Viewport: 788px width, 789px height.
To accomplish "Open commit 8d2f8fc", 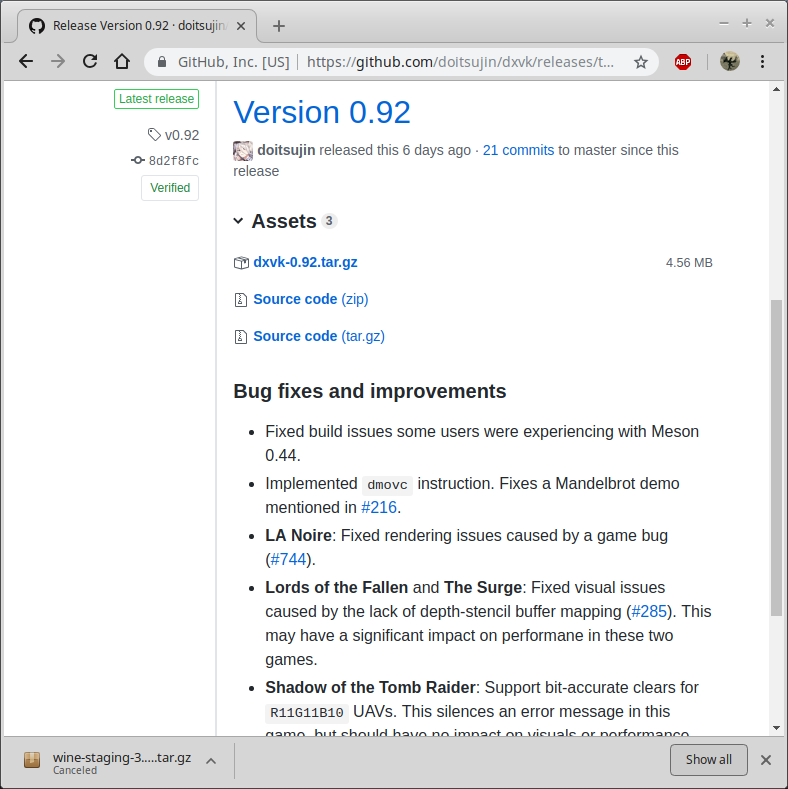I will tap(174, 161).
